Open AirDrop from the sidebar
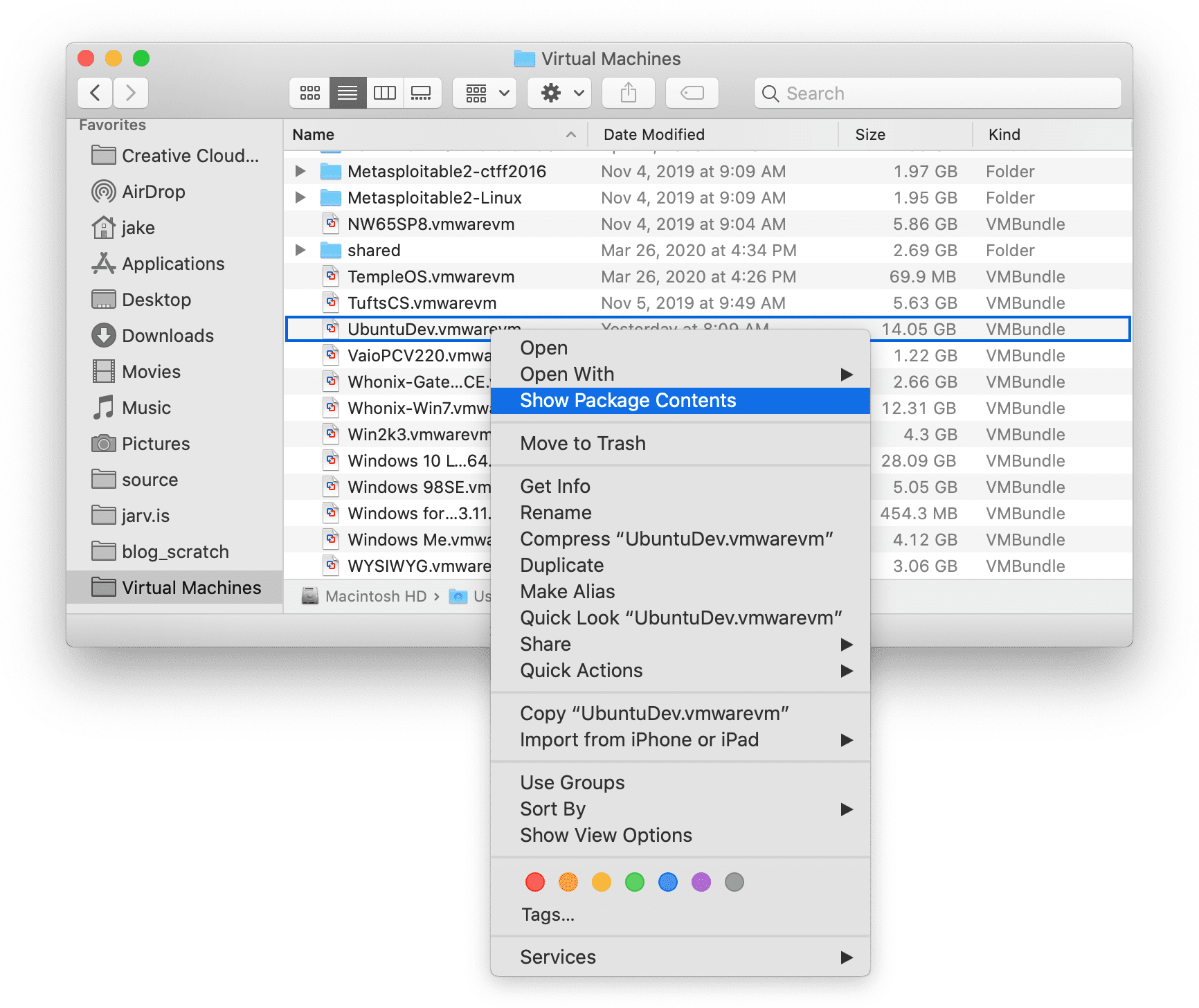The height and width of the screenshot is (1008, 1199). coord(153,192)
